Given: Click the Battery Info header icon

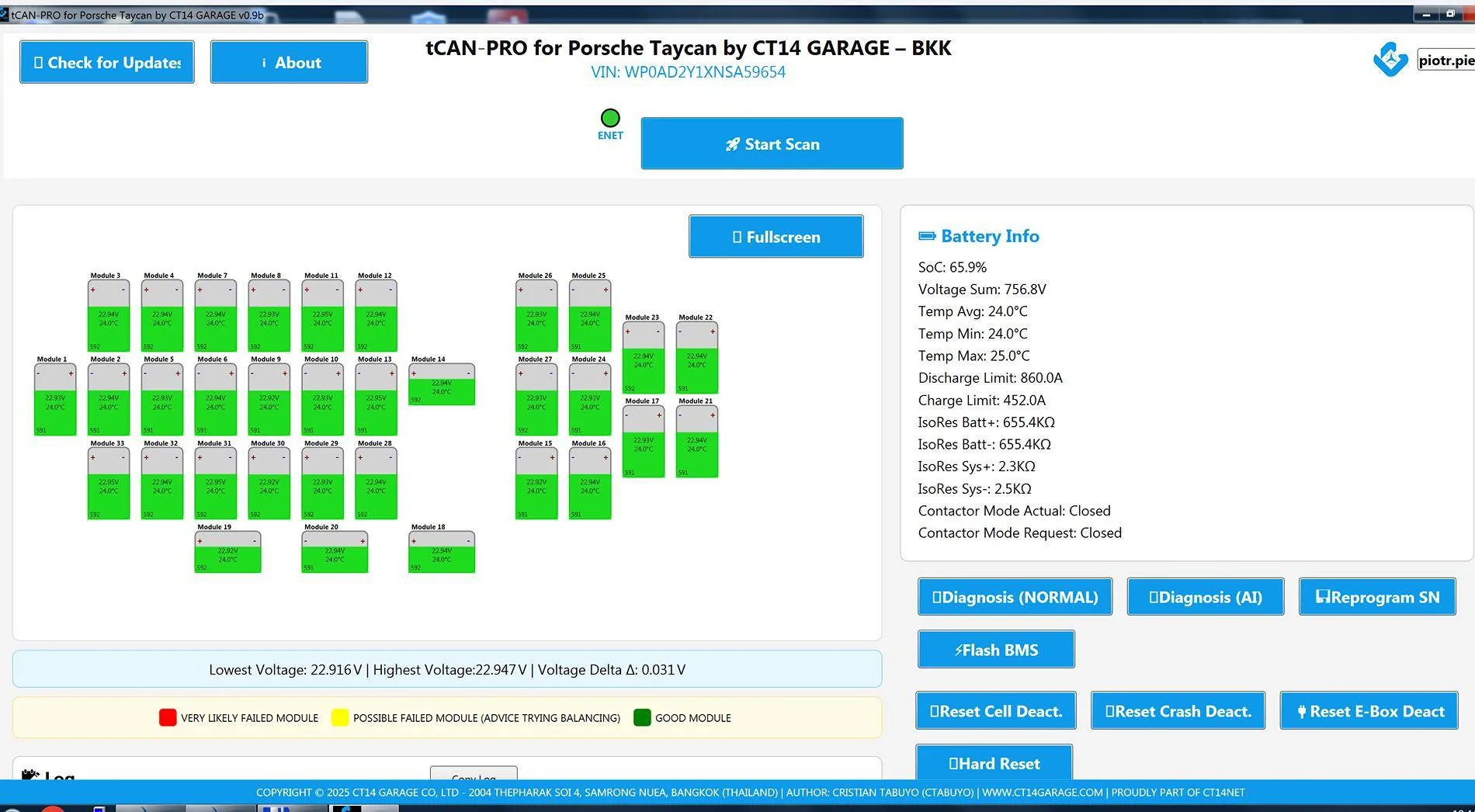Looking at the screenshot, I should [927, 236].
